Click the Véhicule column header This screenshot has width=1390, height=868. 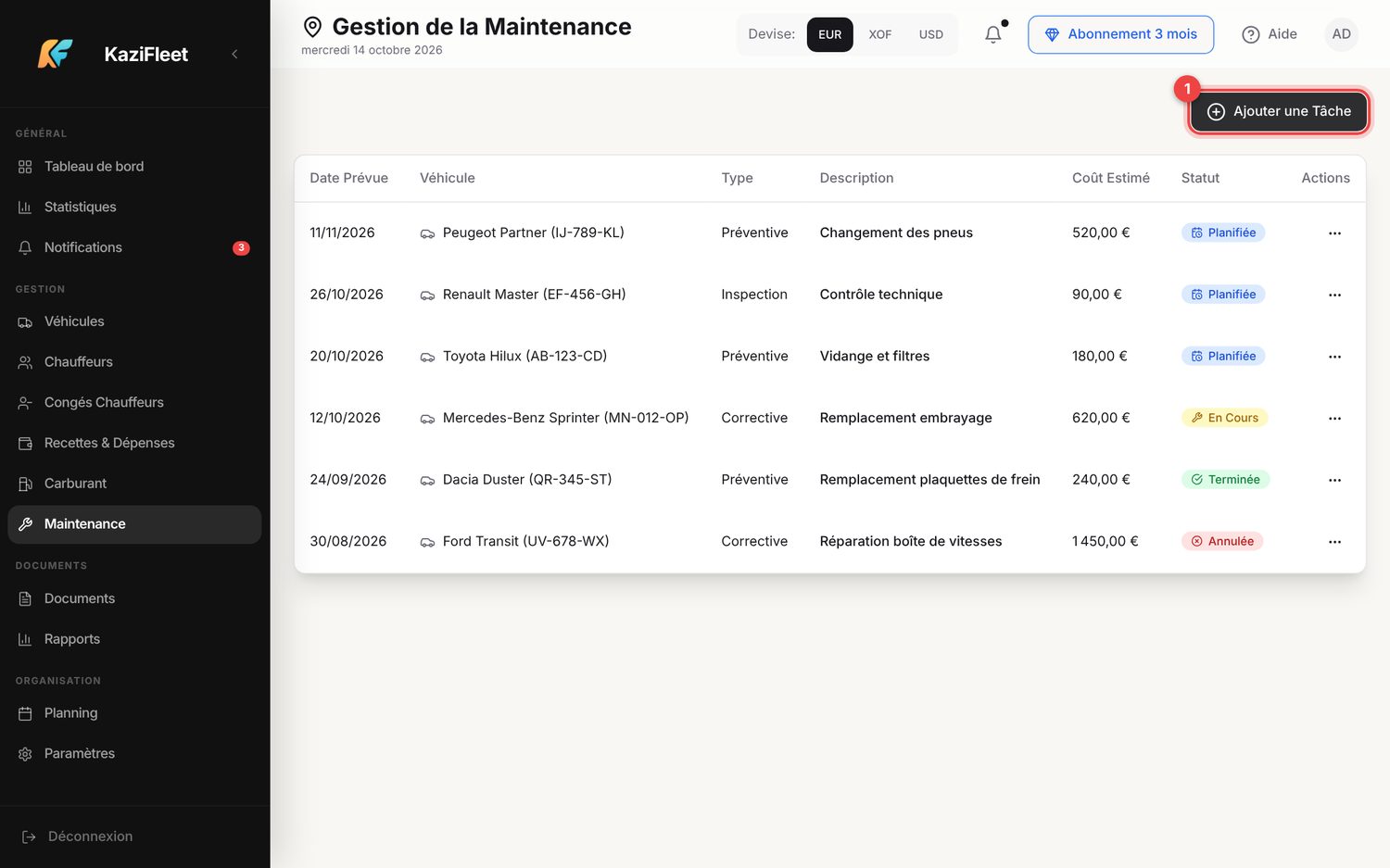[448, 178]
